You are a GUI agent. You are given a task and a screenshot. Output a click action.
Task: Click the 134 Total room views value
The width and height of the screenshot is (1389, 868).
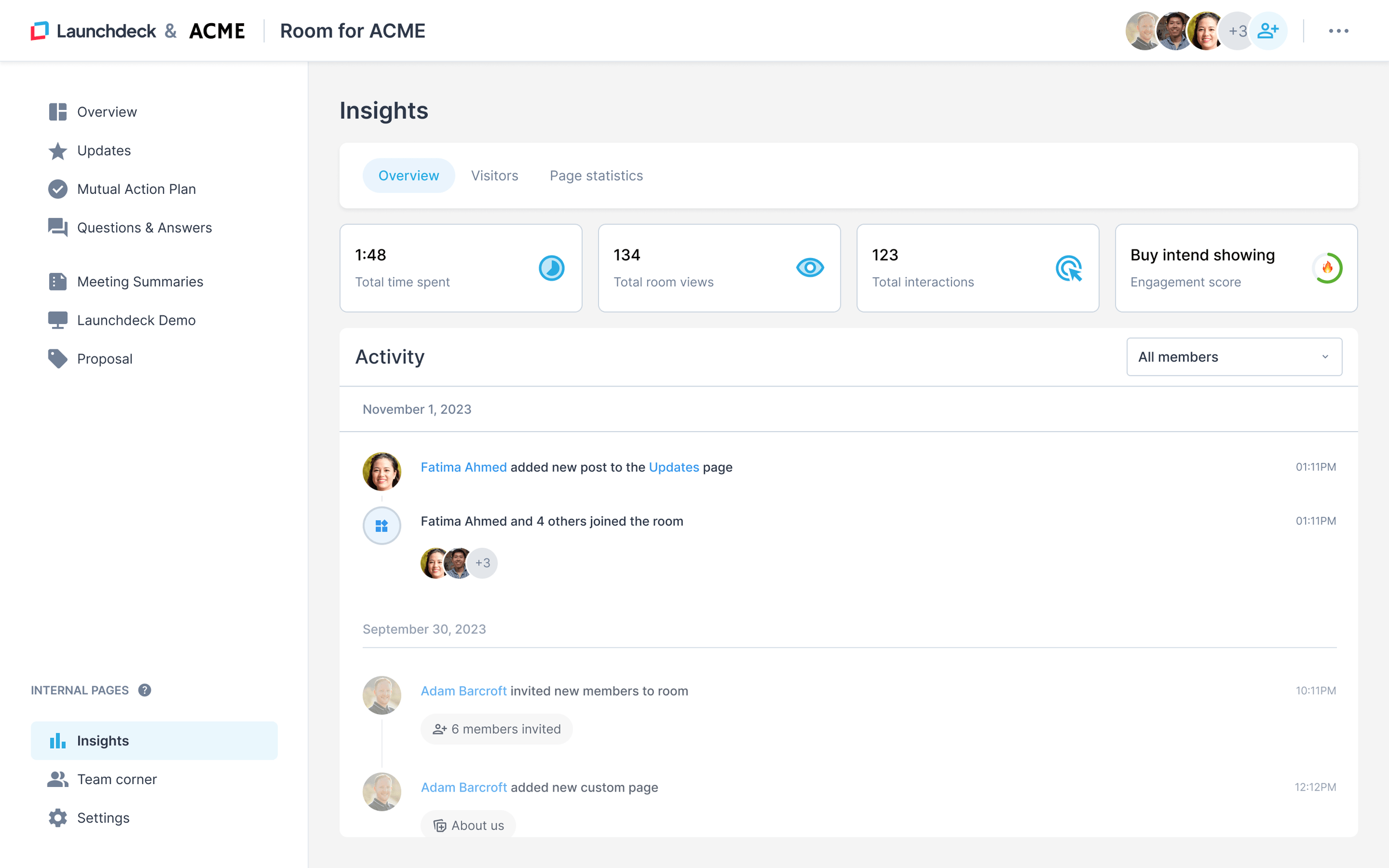[627, 255]
